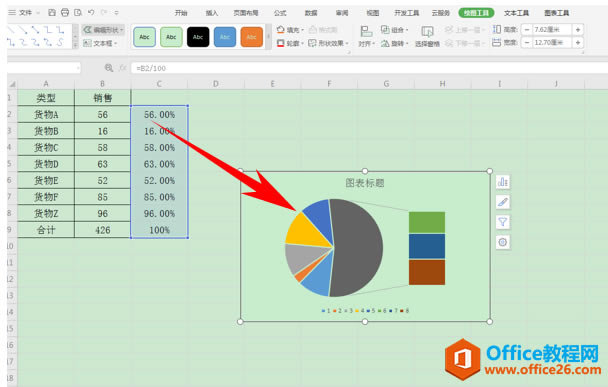Click the Save icon in quick access toolbar

point(52,12)
